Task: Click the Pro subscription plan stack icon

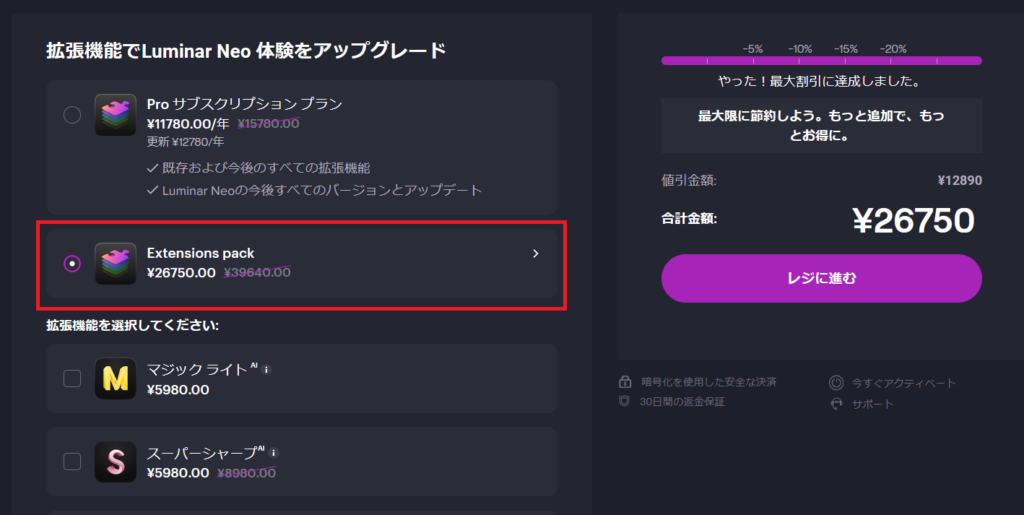Action: pos(116,115)
